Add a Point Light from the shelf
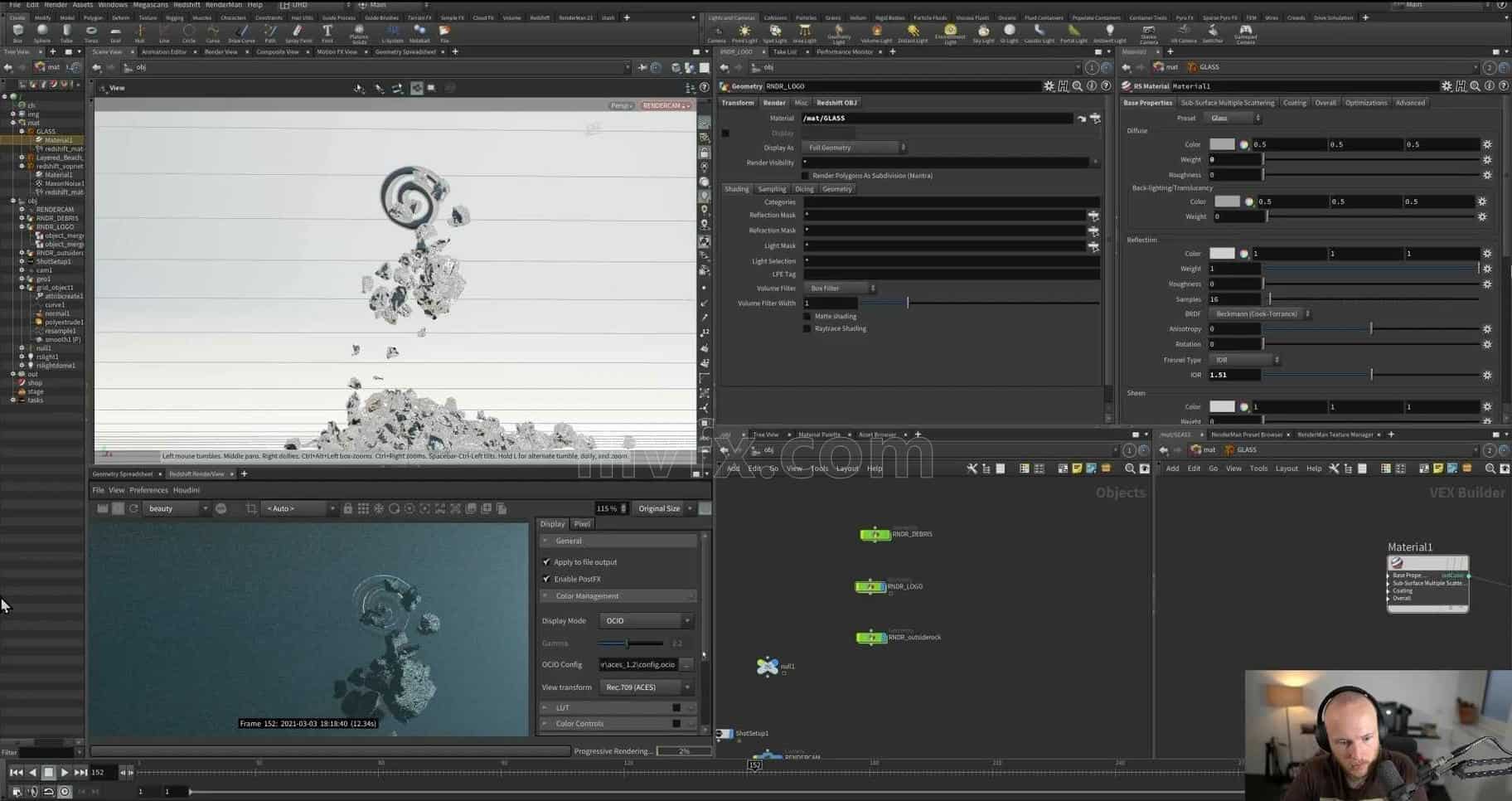This screenshot has height=801, width=1512. click(744, 34)
